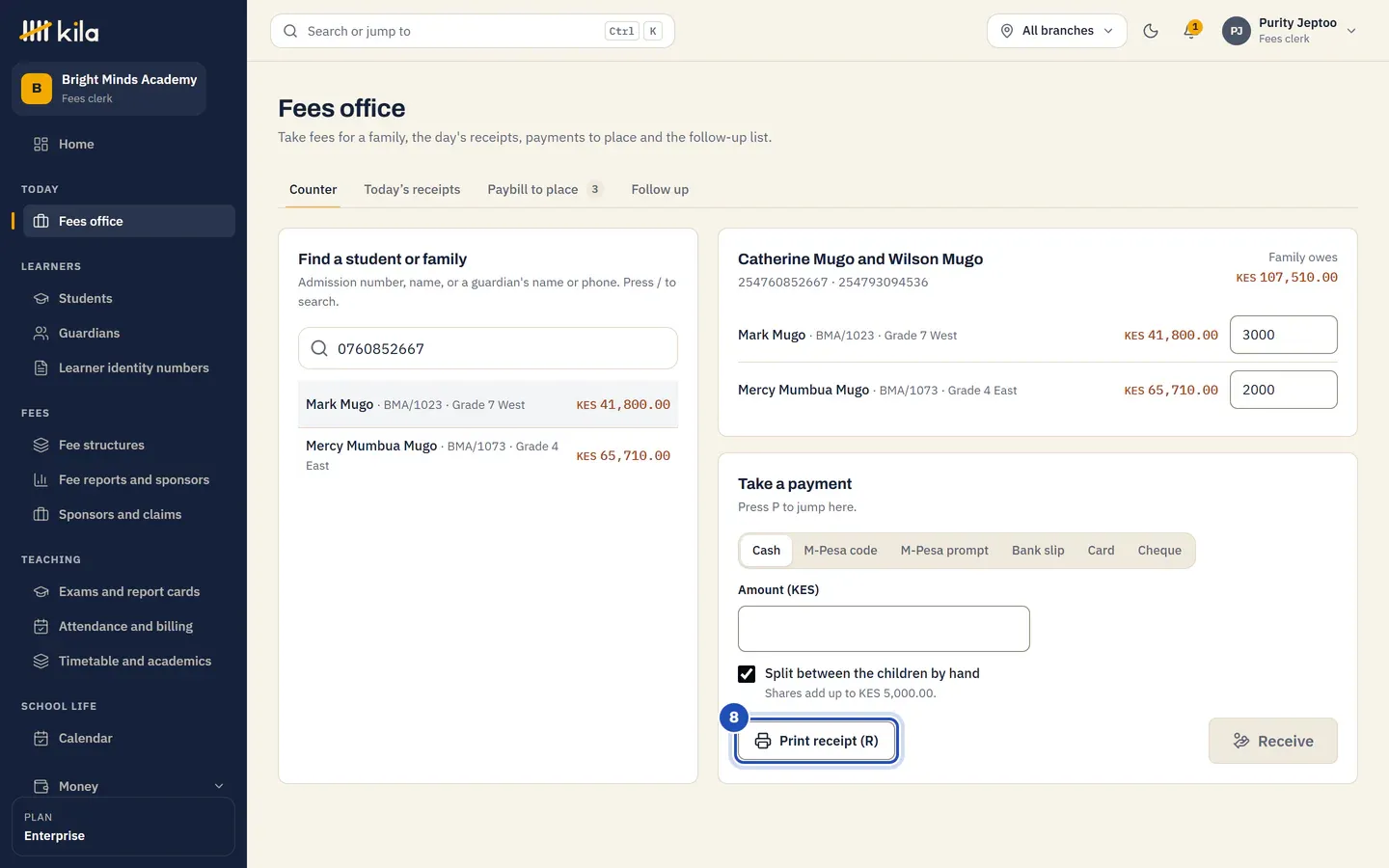Screen dimensions: 1389x868
Task: Click the Bright Minds Academy badge icon
Action: click(37, 88)
